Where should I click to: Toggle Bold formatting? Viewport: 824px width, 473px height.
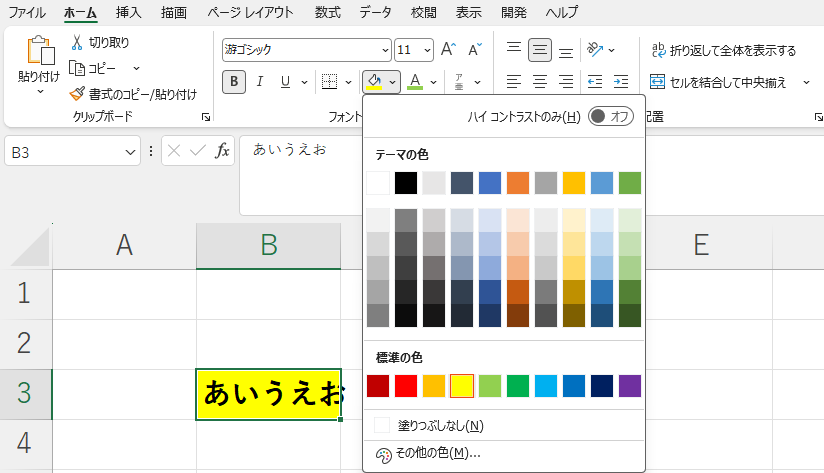234,82
